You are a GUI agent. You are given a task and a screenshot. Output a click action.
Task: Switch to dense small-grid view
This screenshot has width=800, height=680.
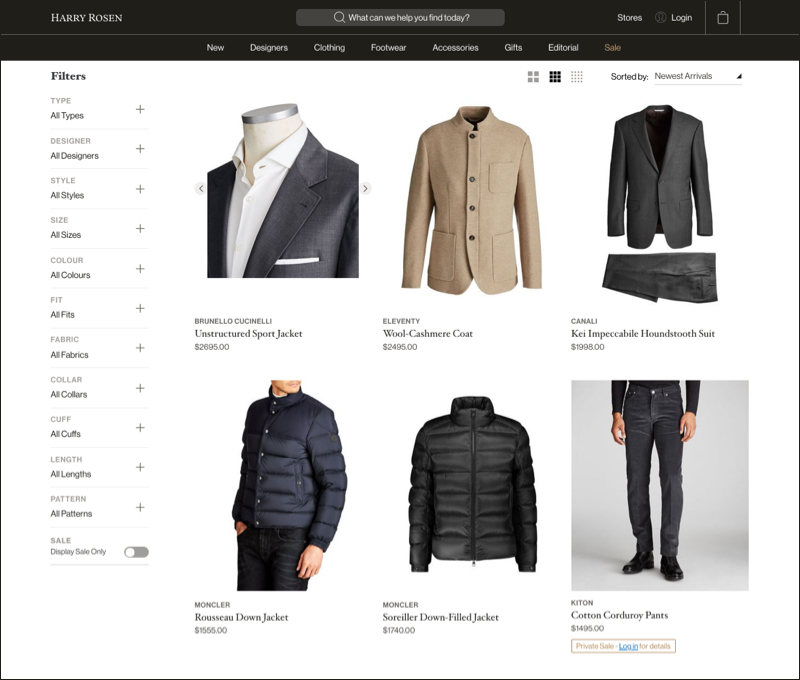point(577,77)
